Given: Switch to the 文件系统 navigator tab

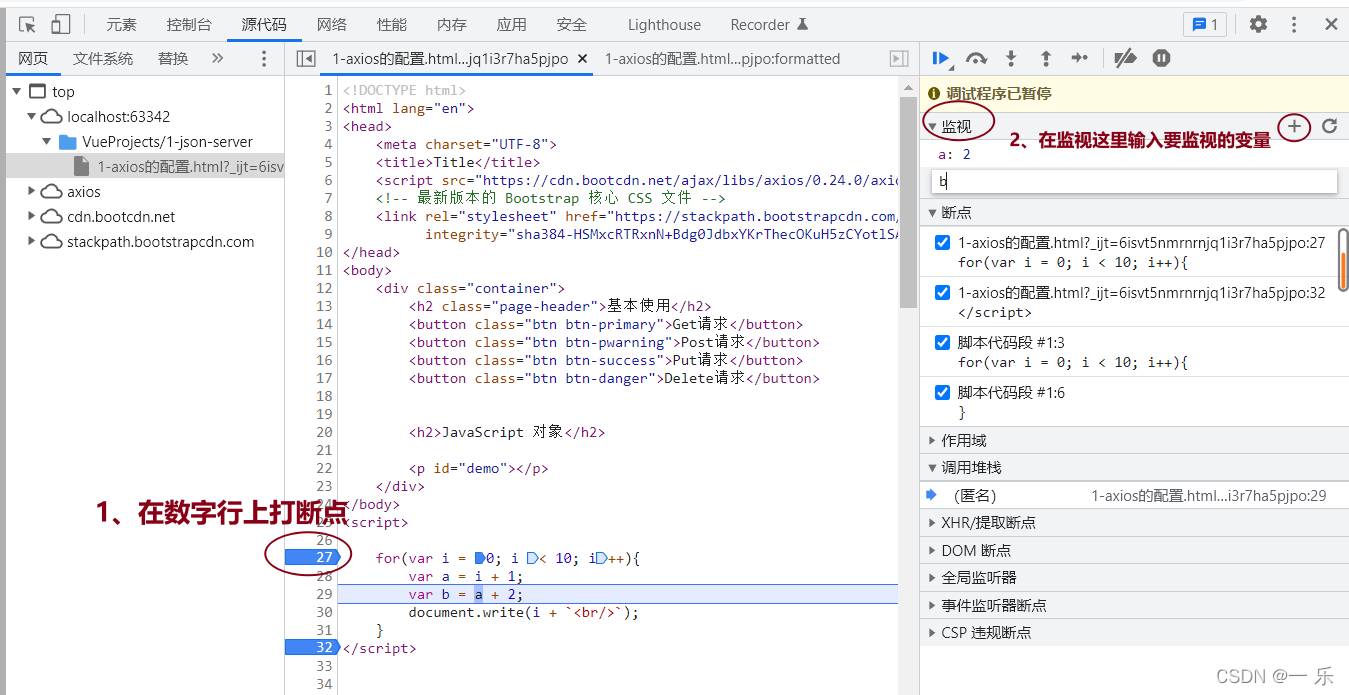Looking at the screenshot, I should [x=103, y=59].
